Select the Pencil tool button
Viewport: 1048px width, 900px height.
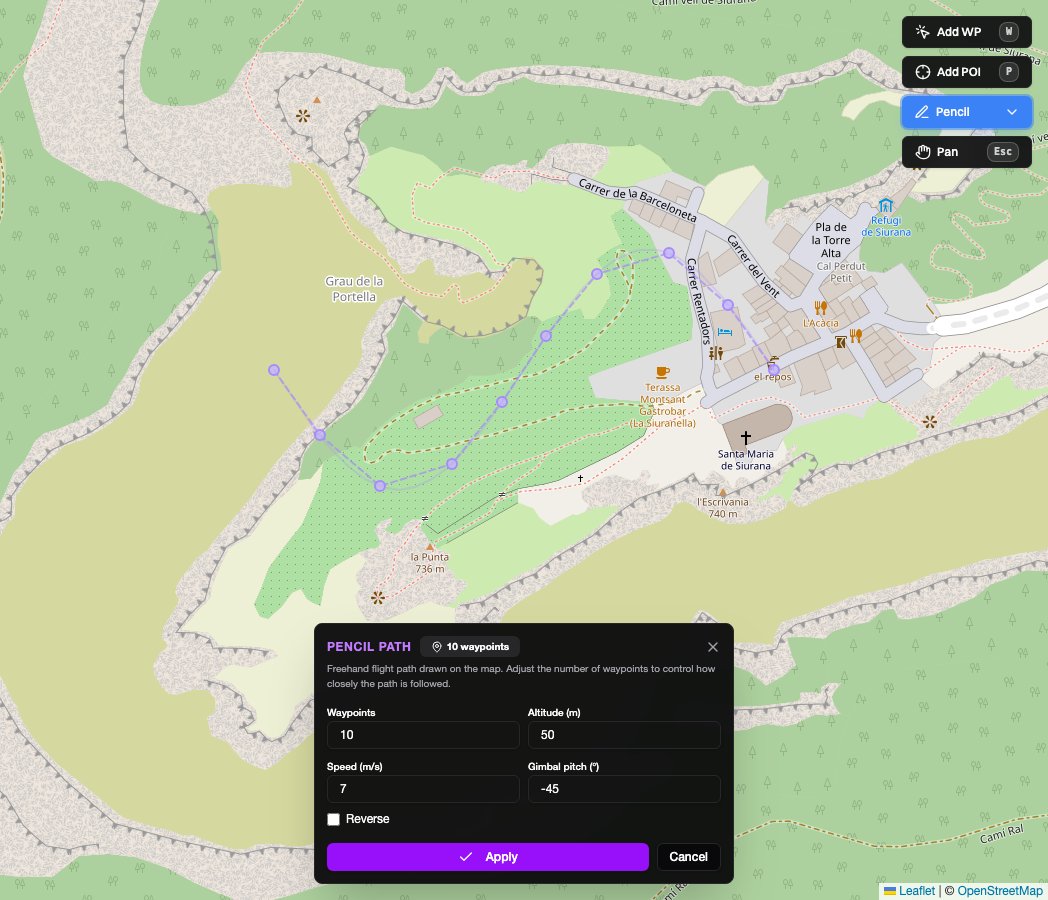966,112
